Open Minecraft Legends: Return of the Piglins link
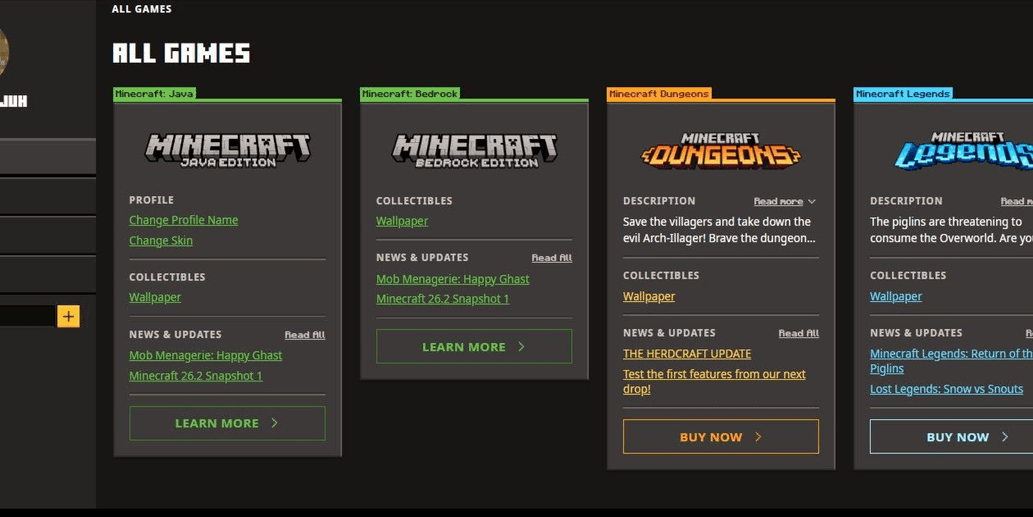Screen dimensions: 1033x517 tap(951, 361)
